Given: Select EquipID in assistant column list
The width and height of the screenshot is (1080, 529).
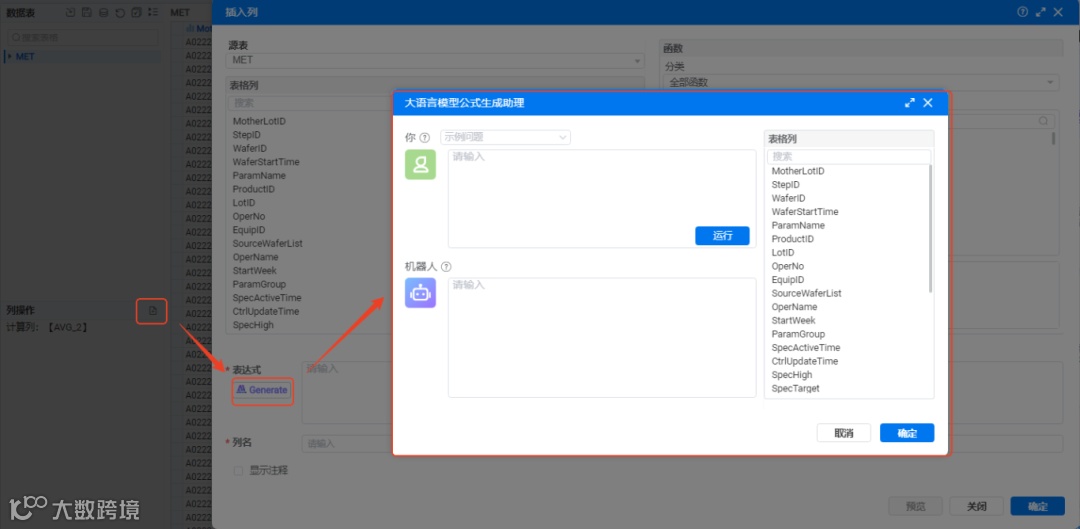Looking at the screenshot, I should [787, 280].
